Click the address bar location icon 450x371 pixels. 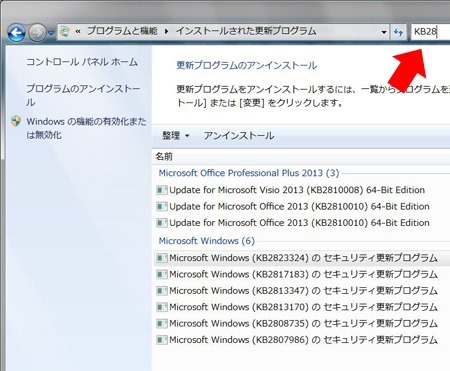[65, 32]
